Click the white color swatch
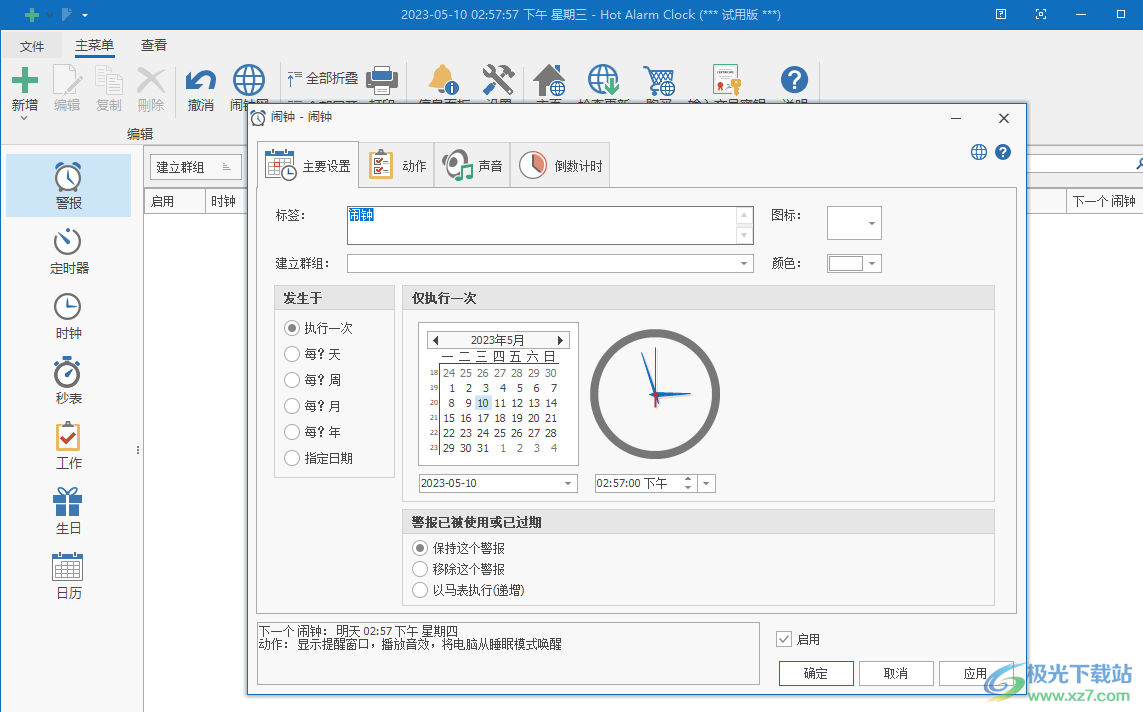 pyautogui.click(x=846, y=263)
